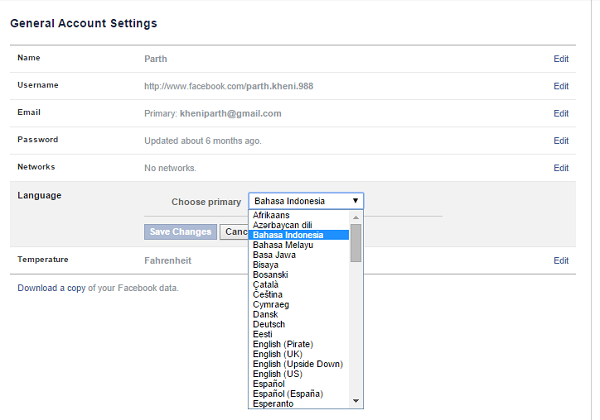Select Azərbaycan dili from the list
The width and height of the screenshot is (600, 420).
(x=298, y=225)
